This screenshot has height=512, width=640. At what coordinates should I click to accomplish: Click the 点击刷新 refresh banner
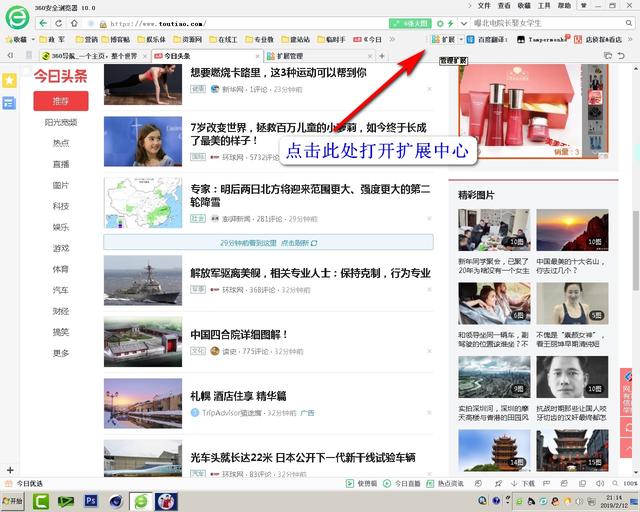click(268, 243)
